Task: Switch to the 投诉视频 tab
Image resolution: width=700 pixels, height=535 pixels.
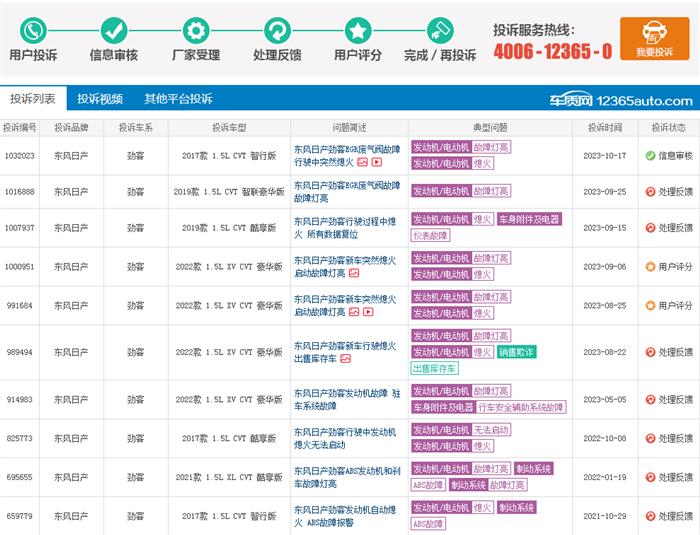Action: [100, 98]
